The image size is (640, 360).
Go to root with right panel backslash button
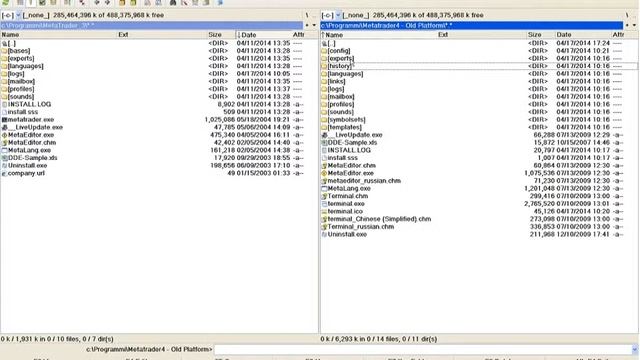coord(627,15)
